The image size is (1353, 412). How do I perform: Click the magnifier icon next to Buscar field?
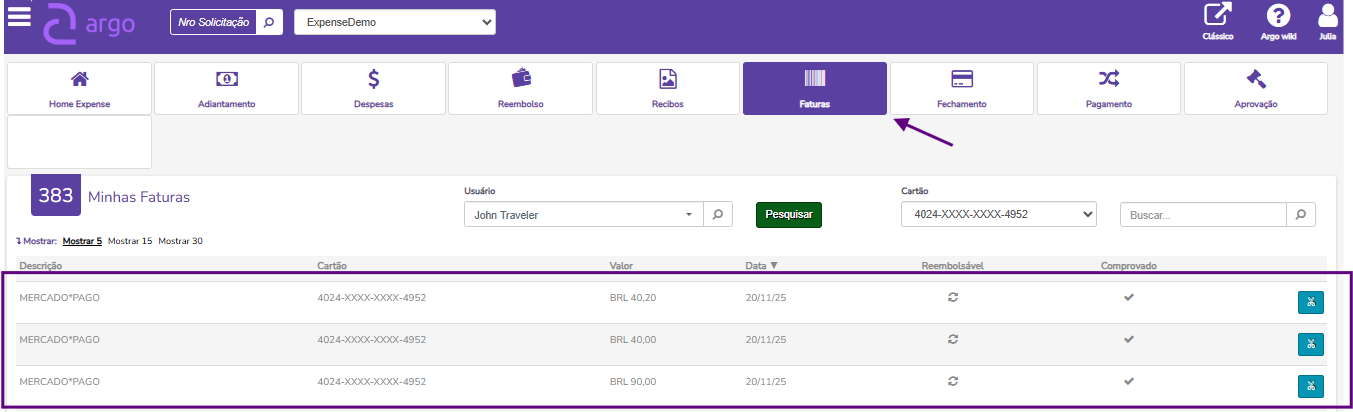point(1300,215)
